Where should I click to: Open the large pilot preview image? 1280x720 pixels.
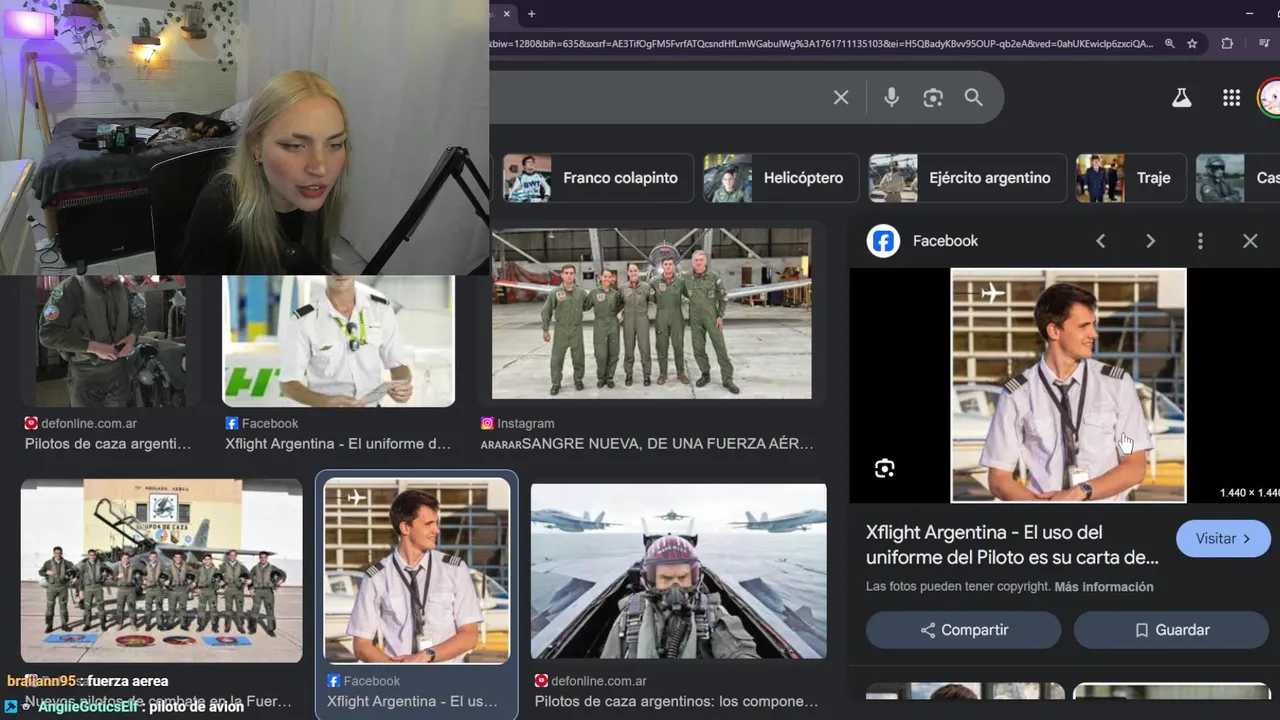(1068, 385)
